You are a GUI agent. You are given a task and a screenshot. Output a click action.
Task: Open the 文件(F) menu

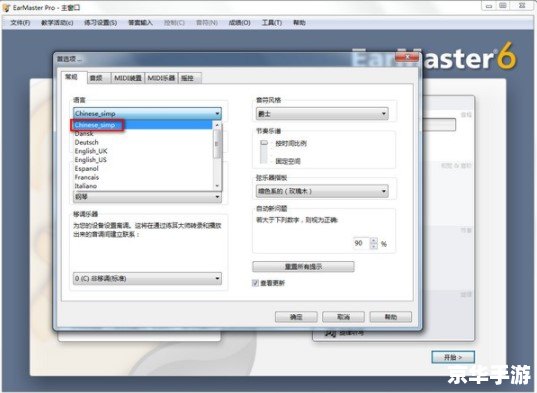click(20, 23)
